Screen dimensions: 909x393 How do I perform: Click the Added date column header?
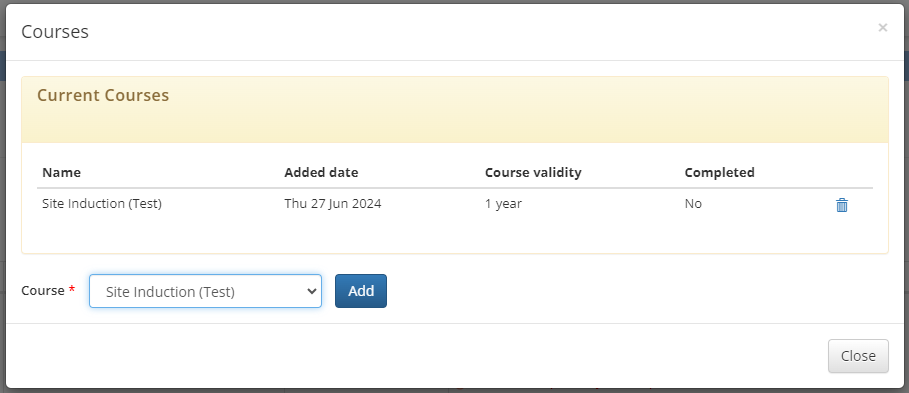tap(321, 172)
